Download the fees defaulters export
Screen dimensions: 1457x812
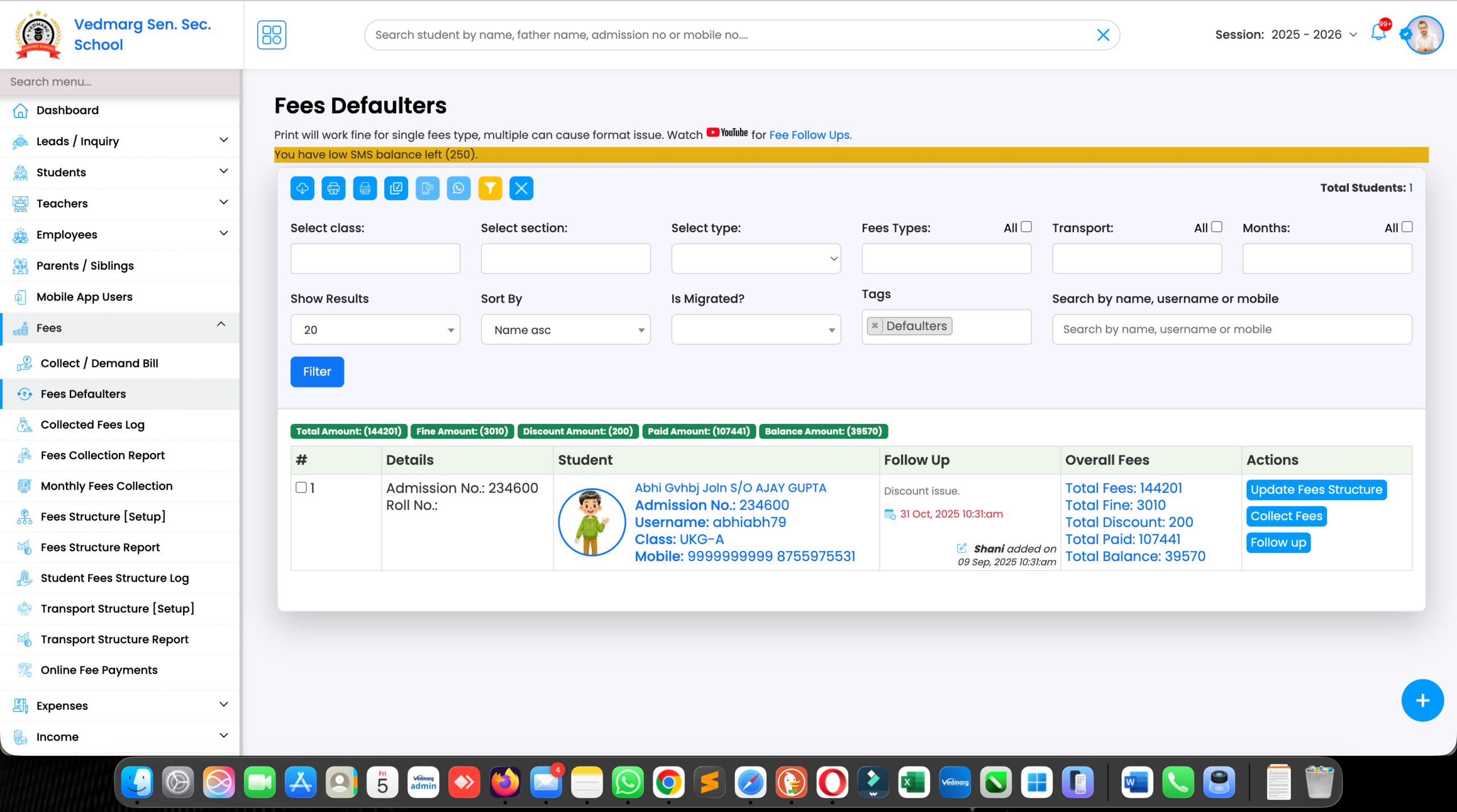pos(302,188)
